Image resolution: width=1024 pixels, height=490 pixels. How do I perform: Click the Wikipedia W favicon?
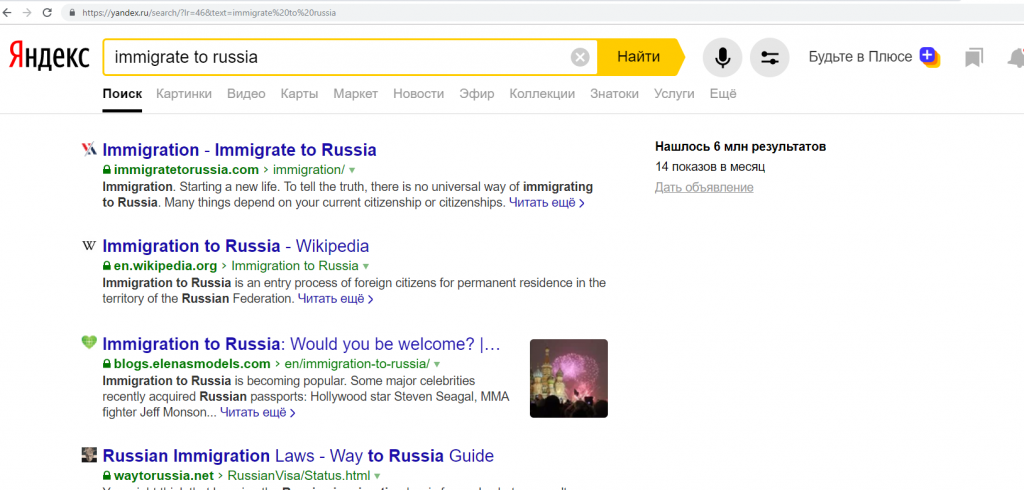[89, 246]
